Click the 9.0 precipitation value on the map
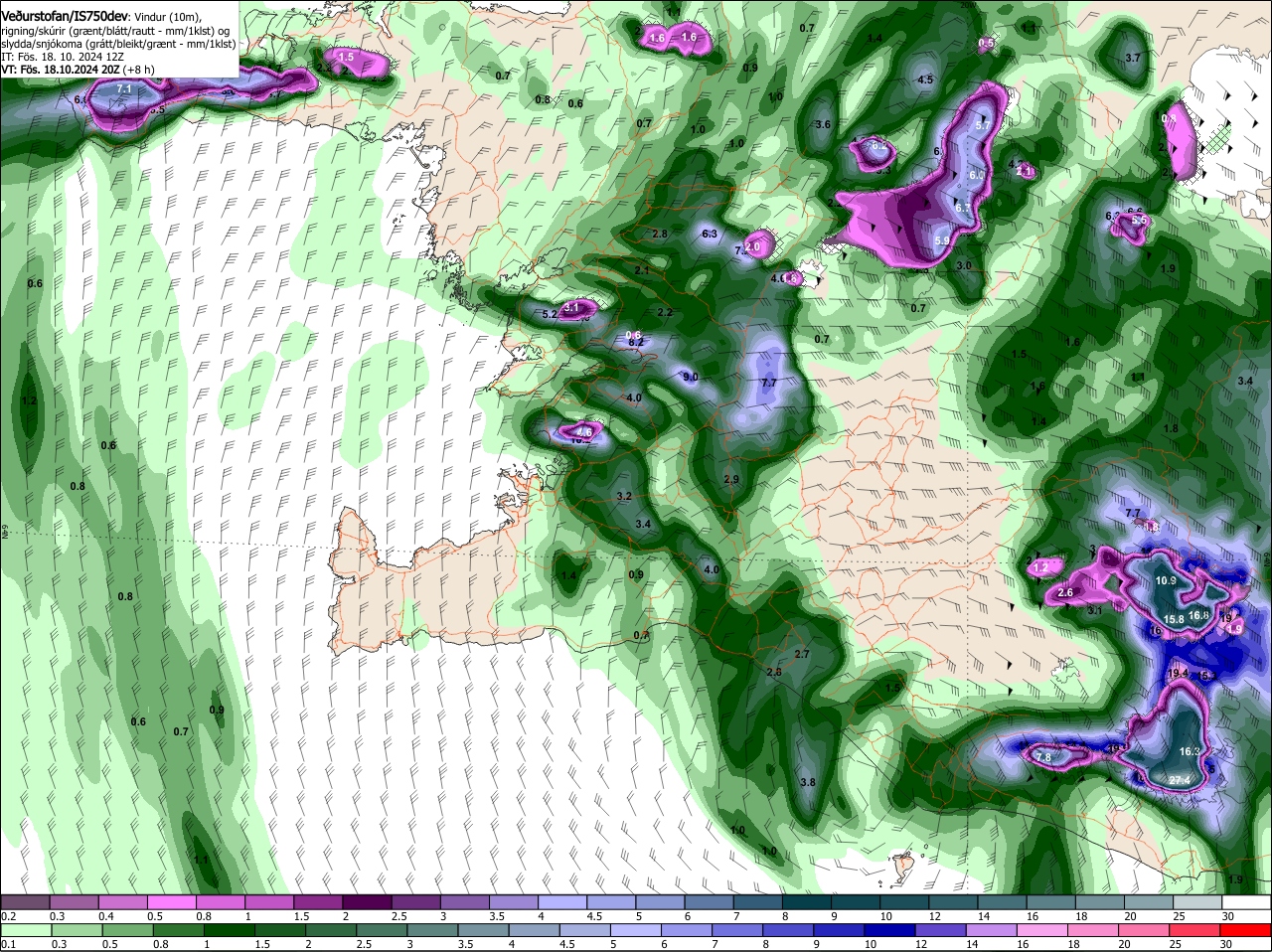Screen dimensions: 1272x952 pyautogui.click(x=691, y=377)
